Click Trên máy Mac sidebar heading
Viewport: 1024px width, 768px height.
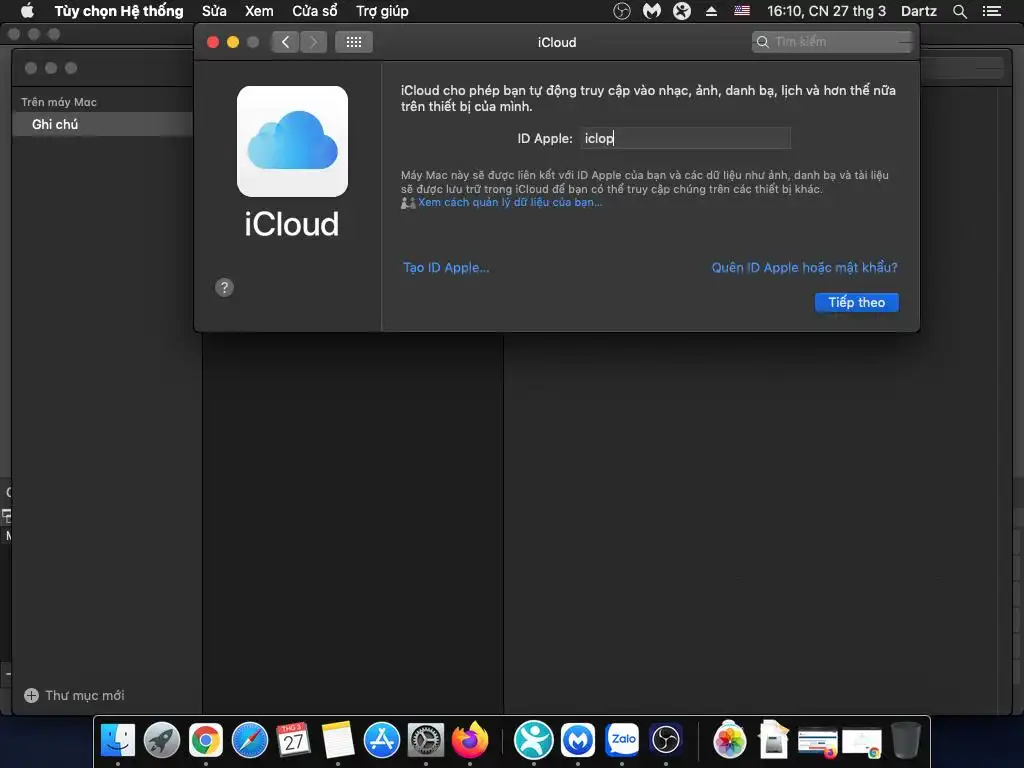pos(59,102)
